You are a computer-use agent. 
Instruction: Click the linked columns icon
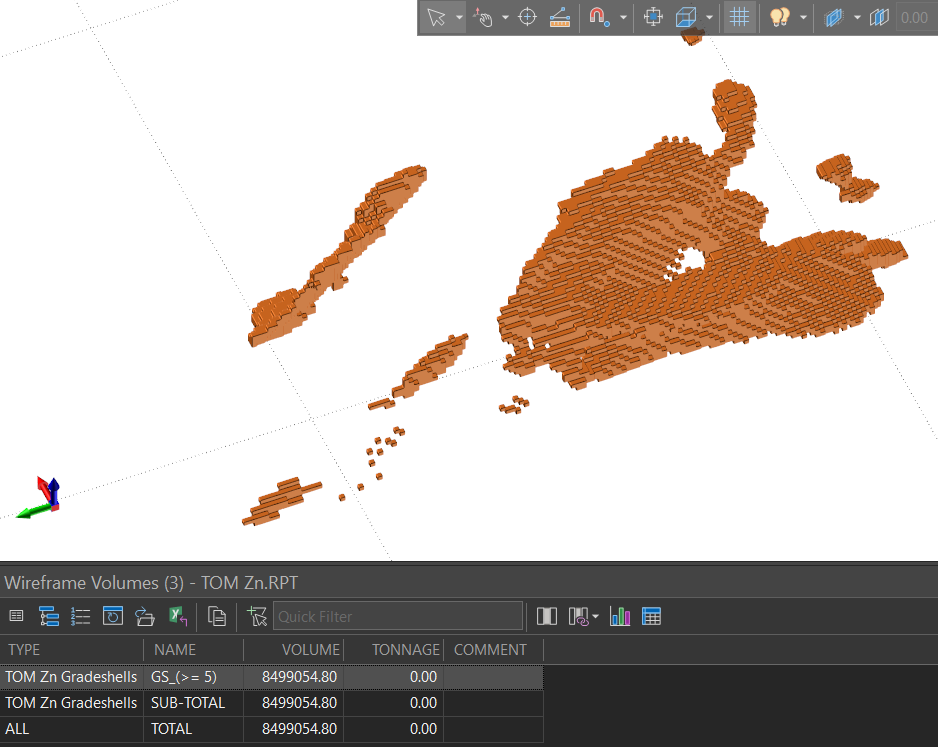pyautogui.click(x=578, y=616)
